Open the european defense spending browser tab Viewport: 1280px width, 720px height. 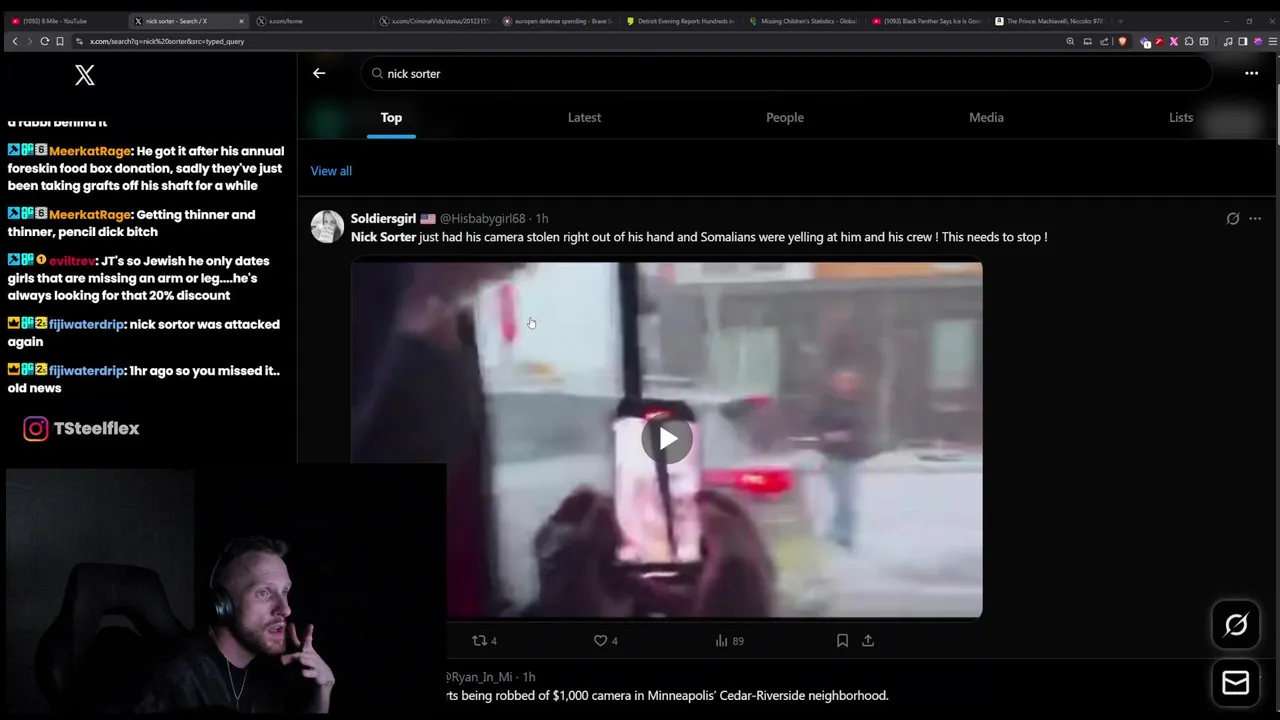(x=558, y=21)
